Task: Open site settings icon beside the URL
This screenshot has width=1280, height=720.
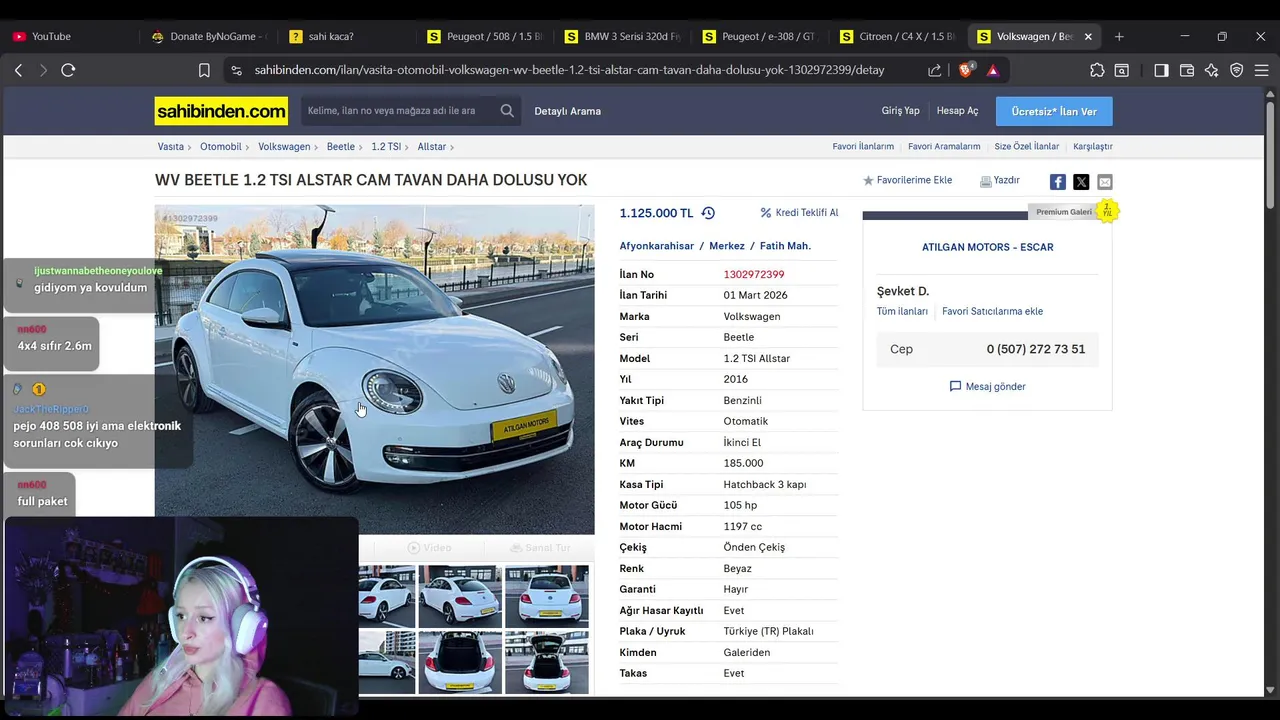Action: [236, 70]
